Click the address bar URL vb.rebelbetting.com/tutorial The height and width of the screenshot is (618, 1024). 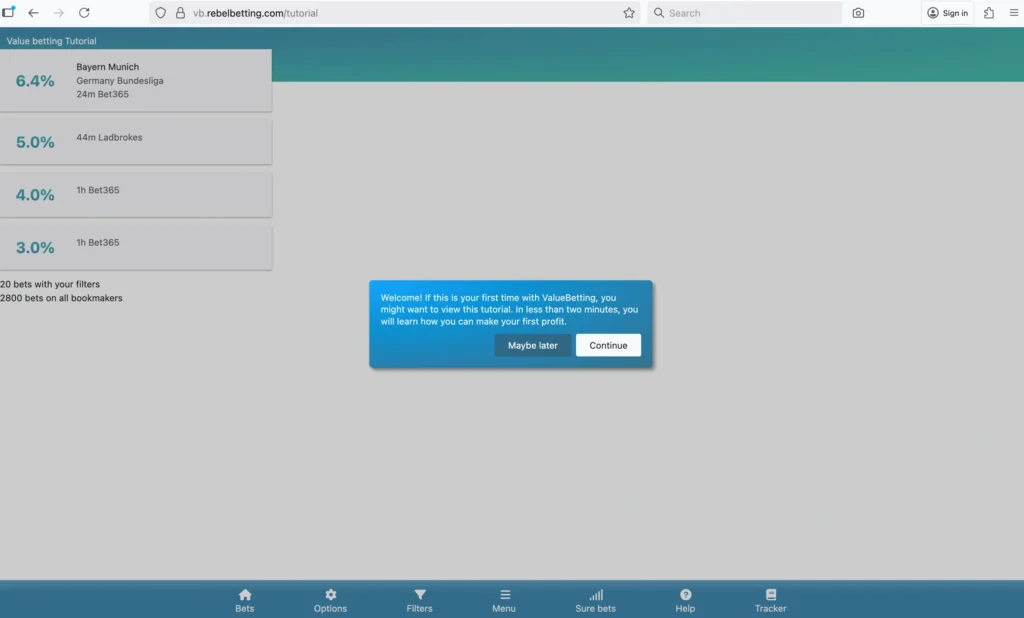tap(255, 13)
